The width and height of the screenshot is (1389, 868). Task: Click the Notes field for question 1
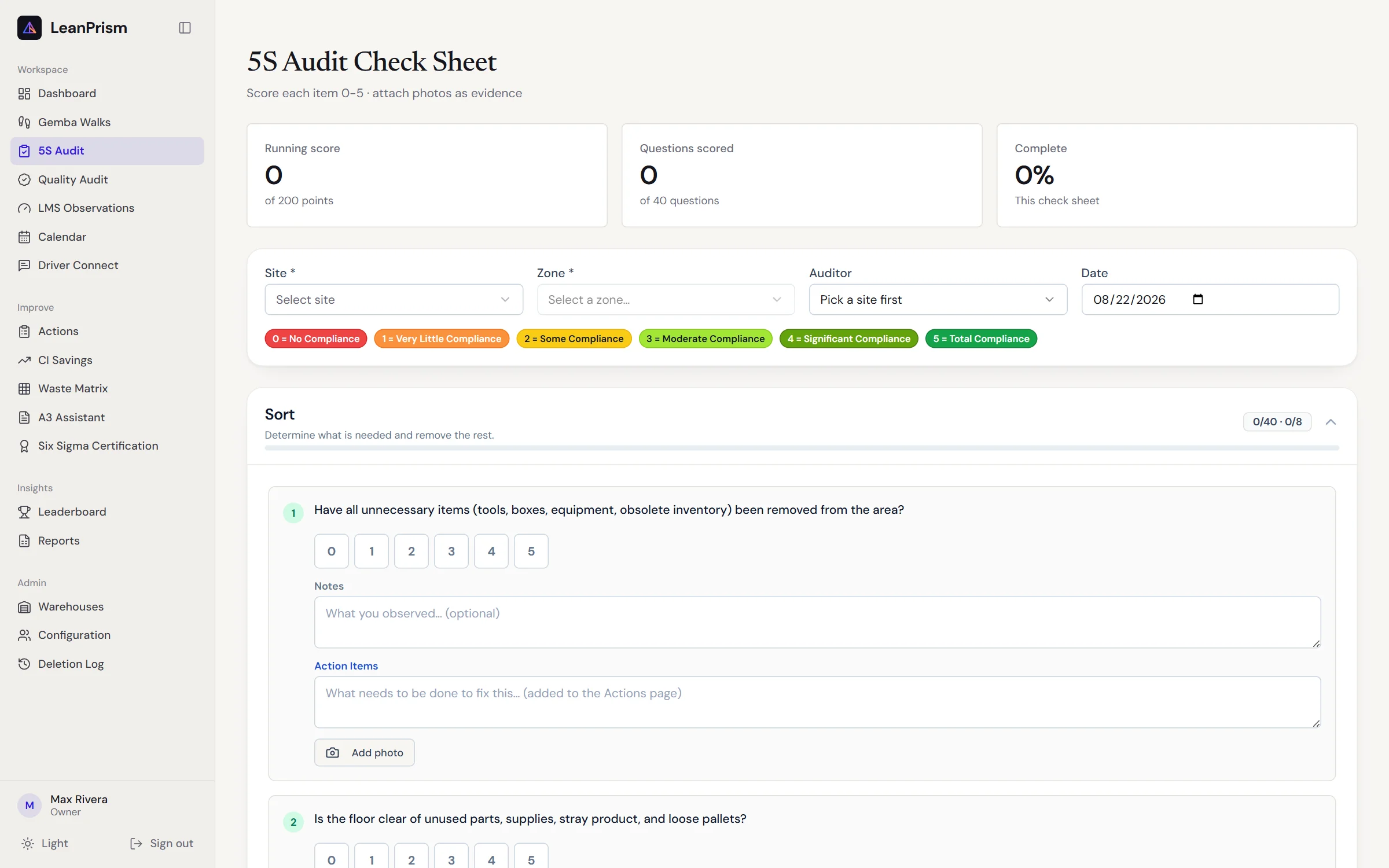(817, 622)
